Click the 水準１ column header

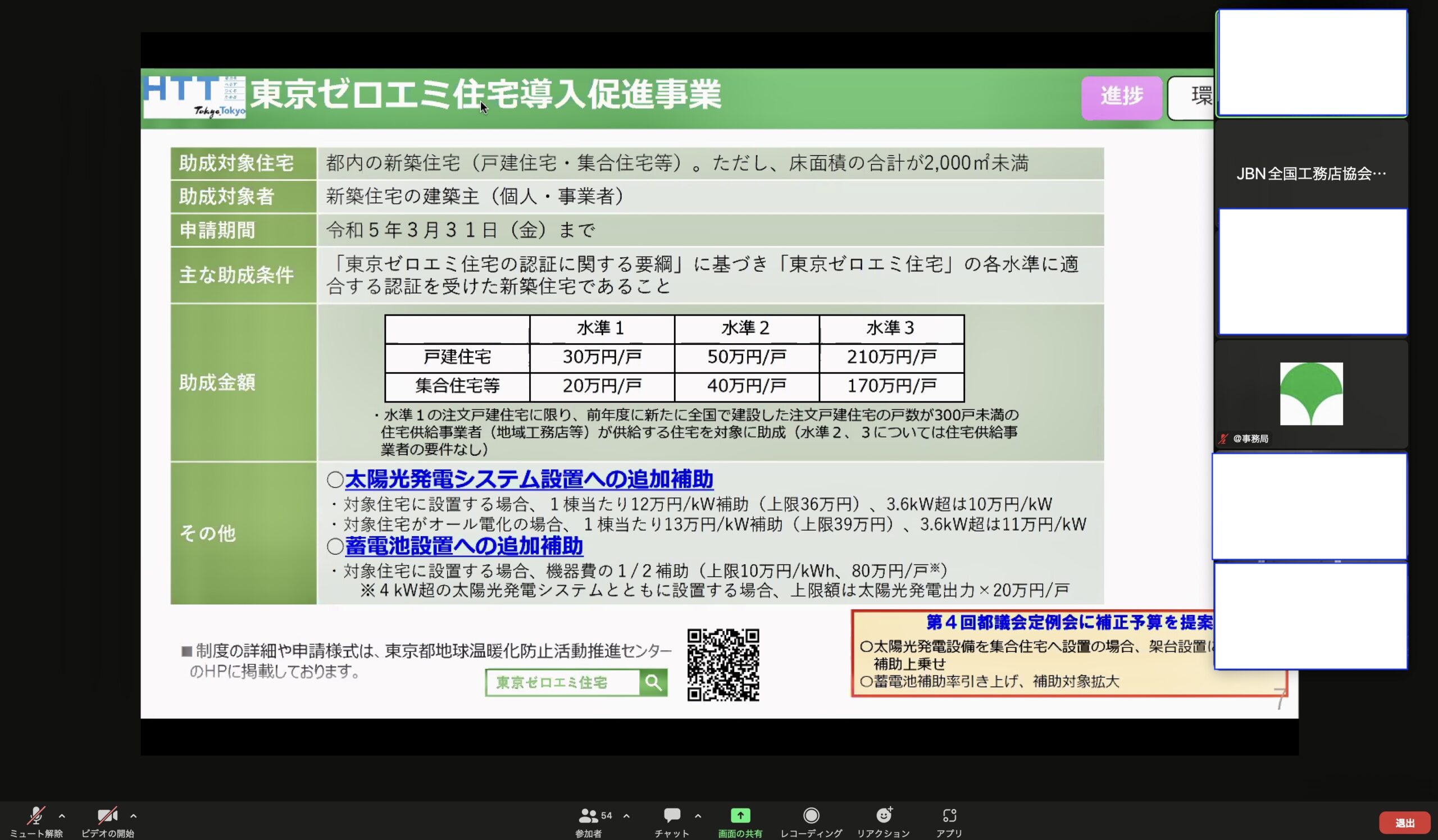602,328
